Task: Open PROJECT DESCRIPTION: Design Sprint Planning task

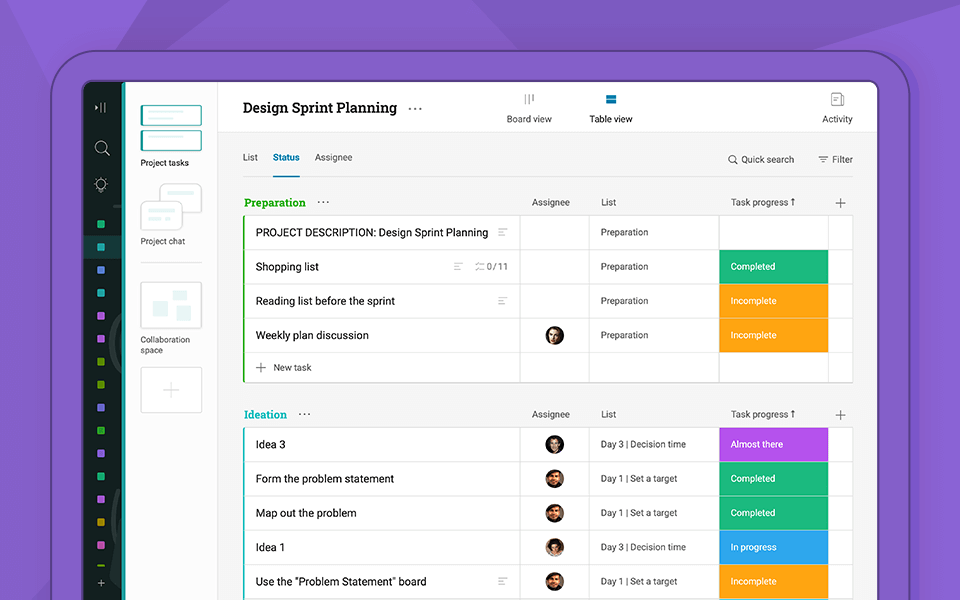Action: [372, 233]
